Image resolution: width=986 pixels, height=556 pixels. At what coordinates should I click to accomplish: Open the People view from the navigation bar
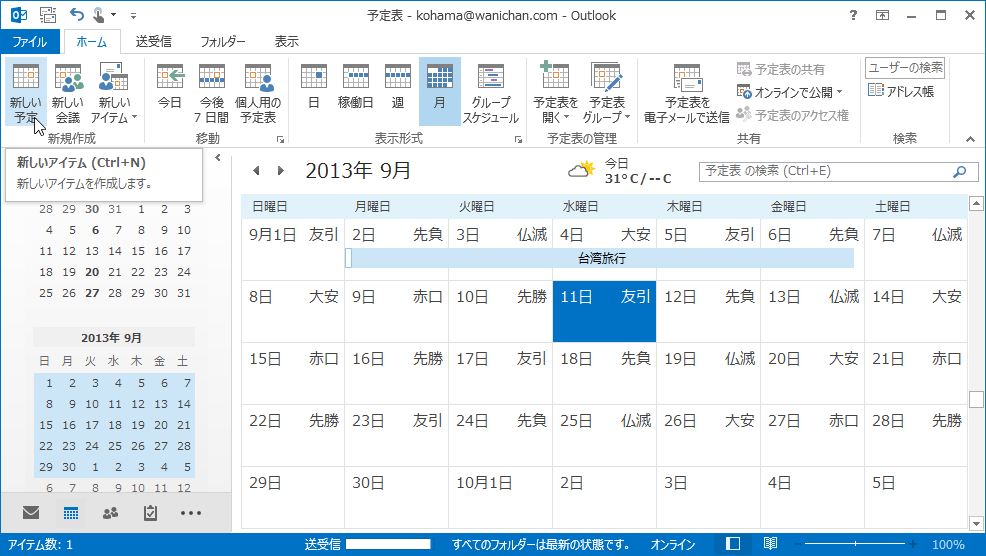[x=111, y=513]
